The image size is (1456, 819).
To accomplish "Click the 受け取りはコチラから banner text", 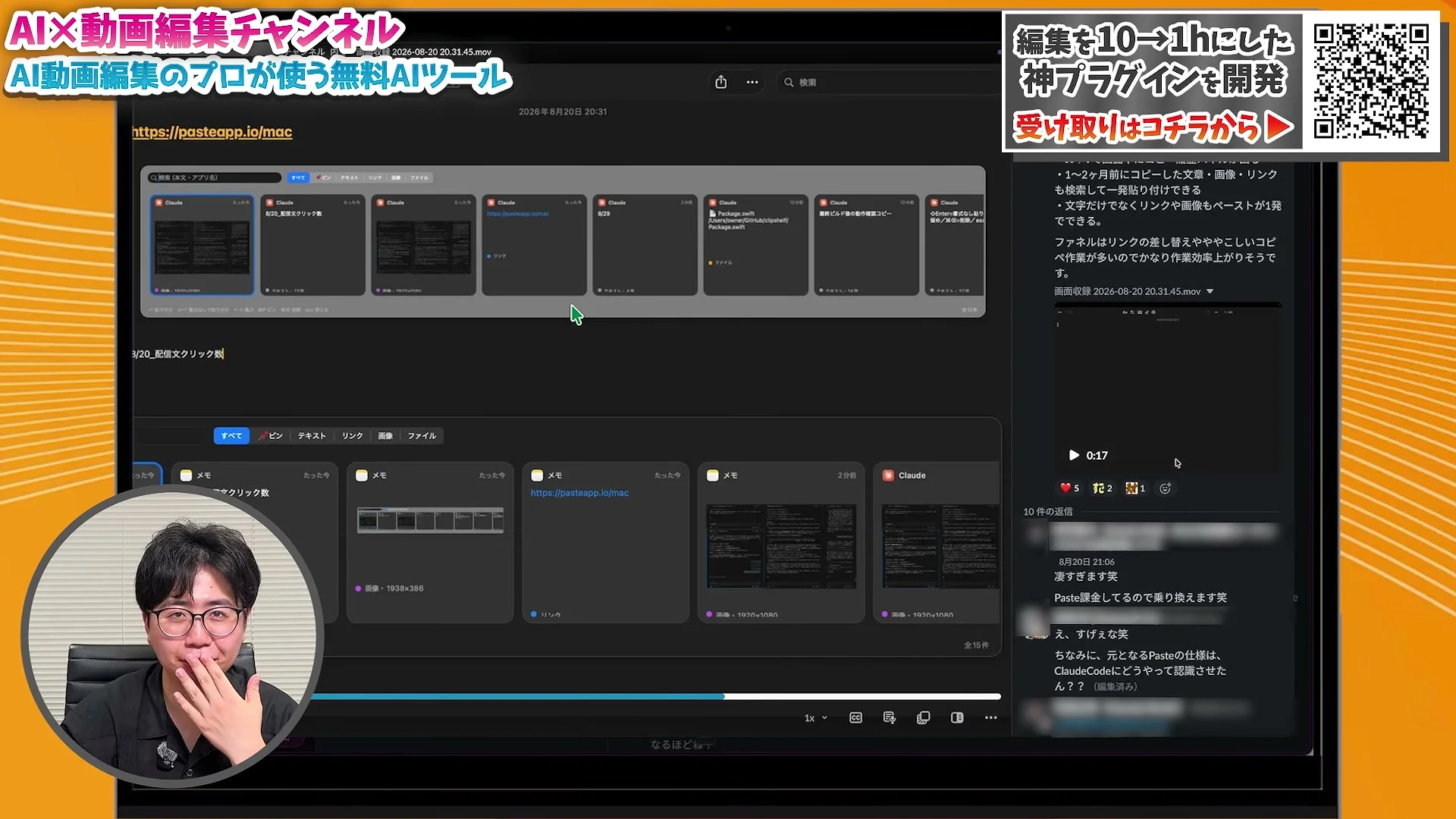I will (1153, 127).
